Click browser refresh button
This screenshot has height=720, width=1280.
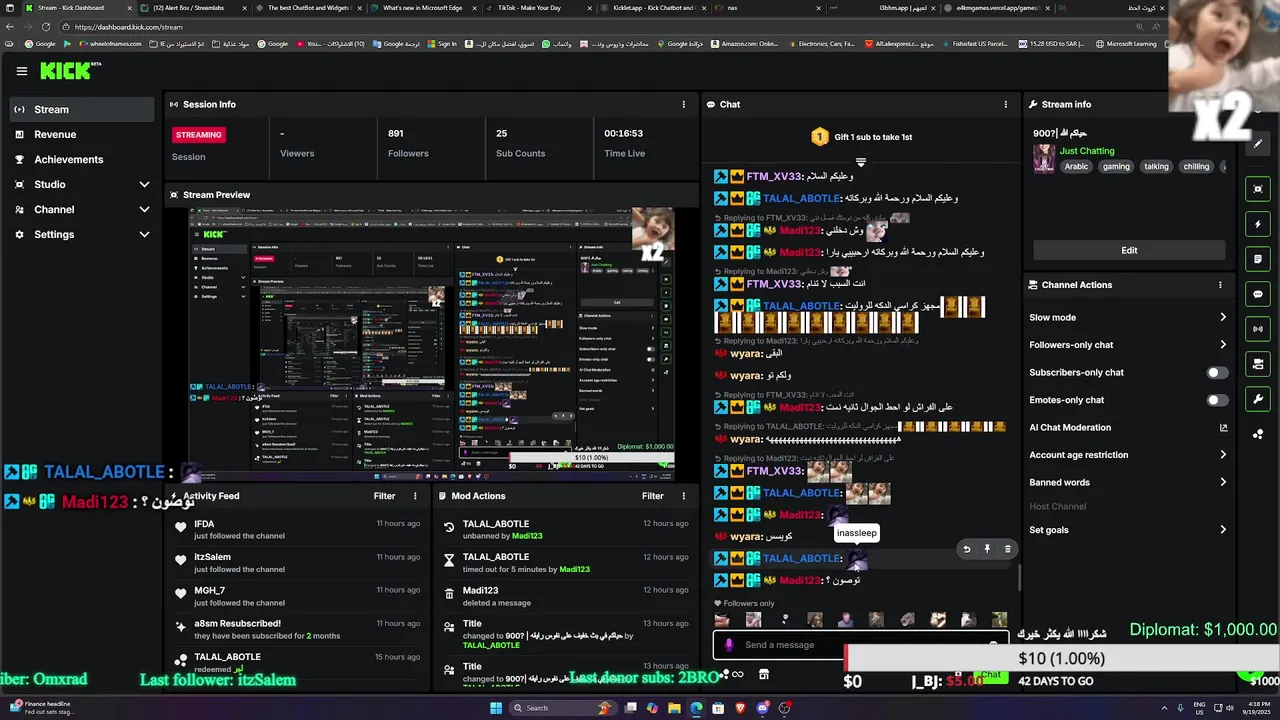point(46,27)
